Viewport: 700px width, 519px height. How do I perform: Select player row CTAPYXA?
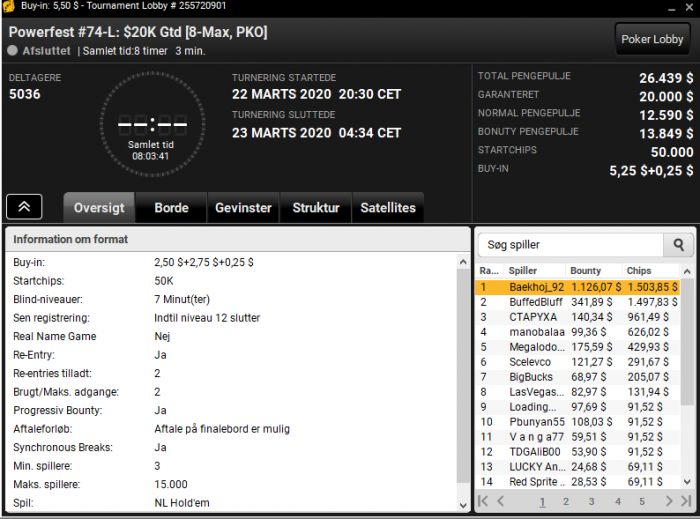click(x=578, y=317)
